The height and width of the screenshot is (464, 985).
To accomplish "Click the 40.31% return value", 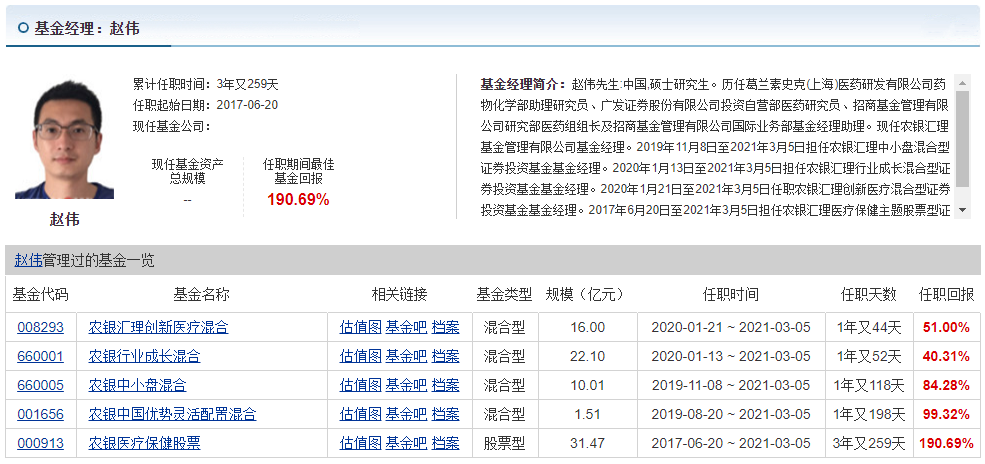I will point(947,356).
